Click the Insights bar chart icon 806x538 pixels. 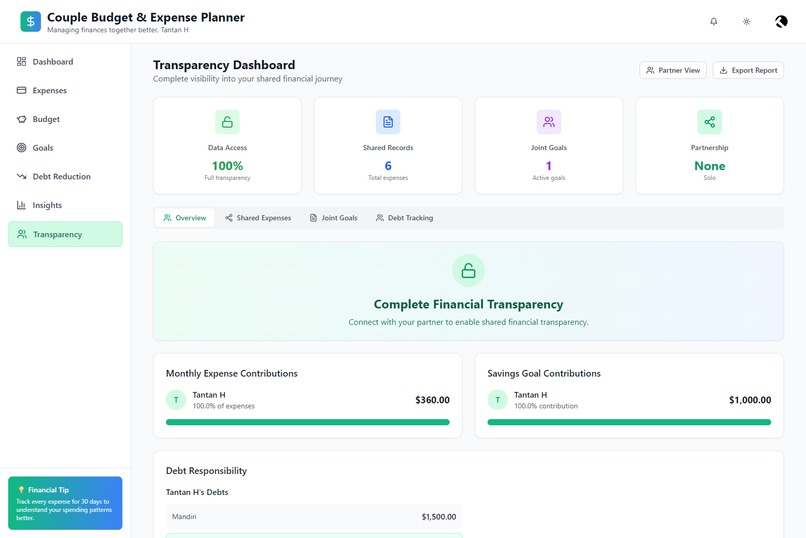tap(21, 205)
